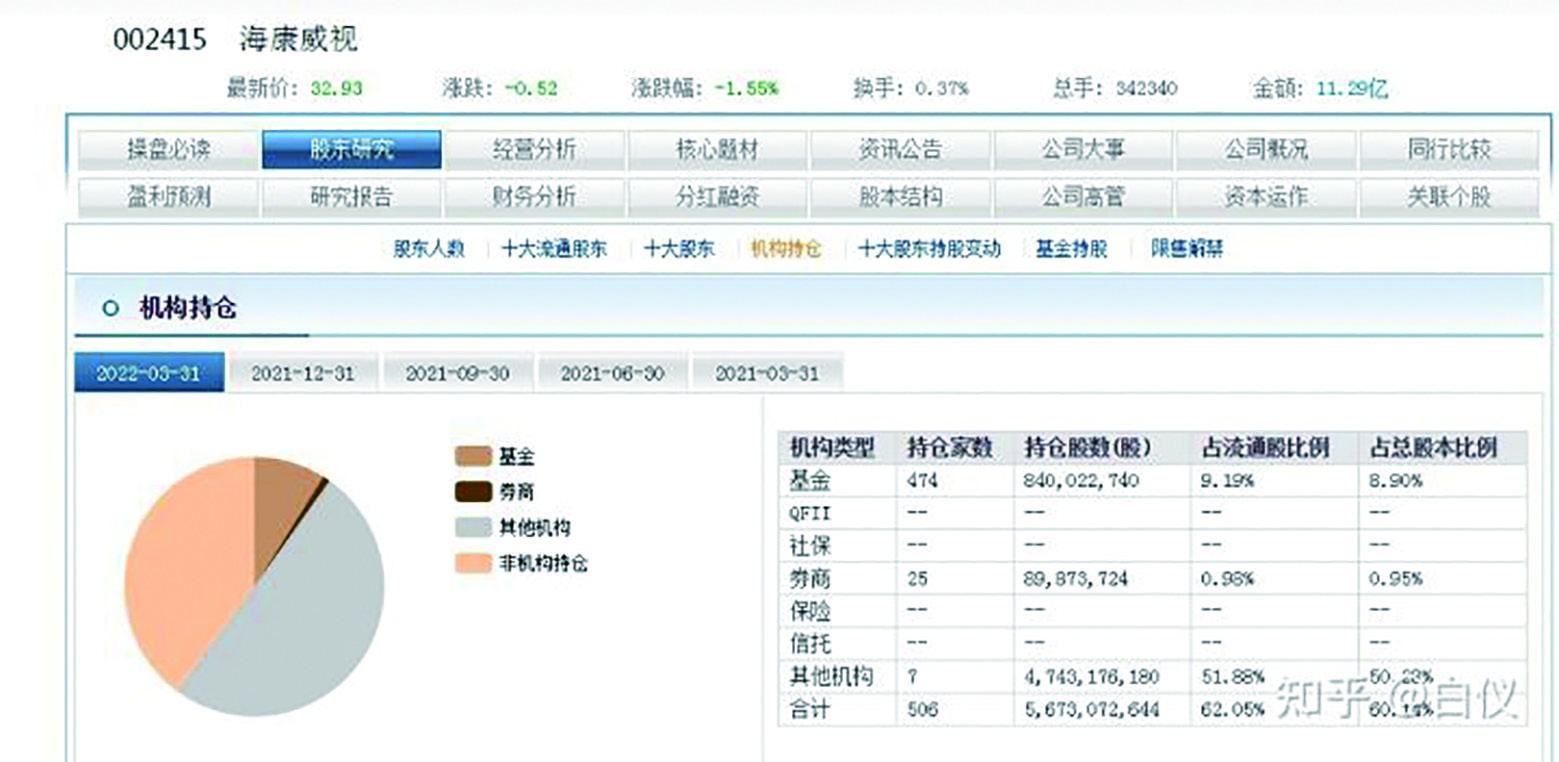View the 限售解禁 information
This screenshot has width=1559, height=762.
[x=1188, y=249]
